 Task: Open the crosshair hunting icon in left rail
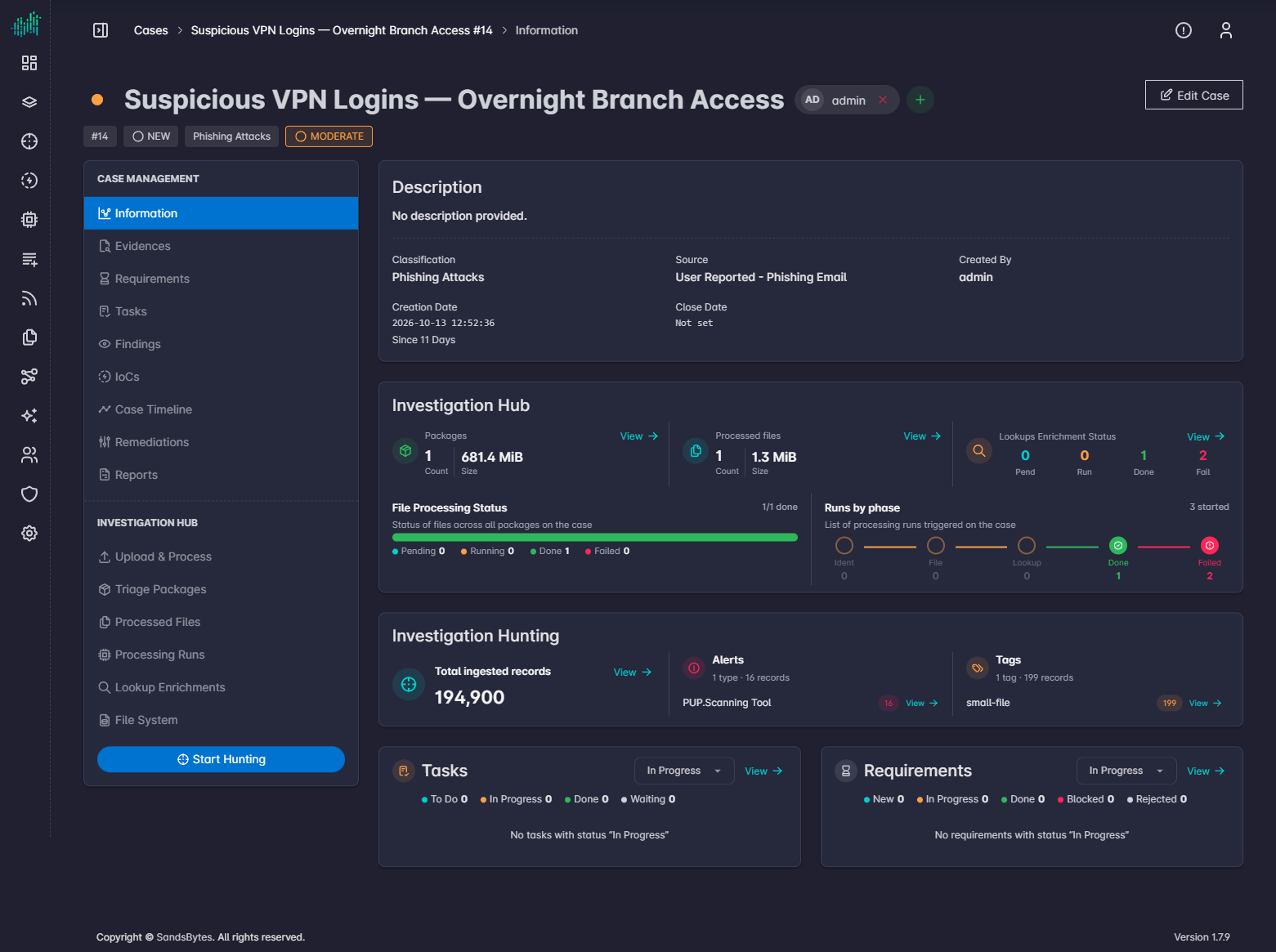coord(29,141)
